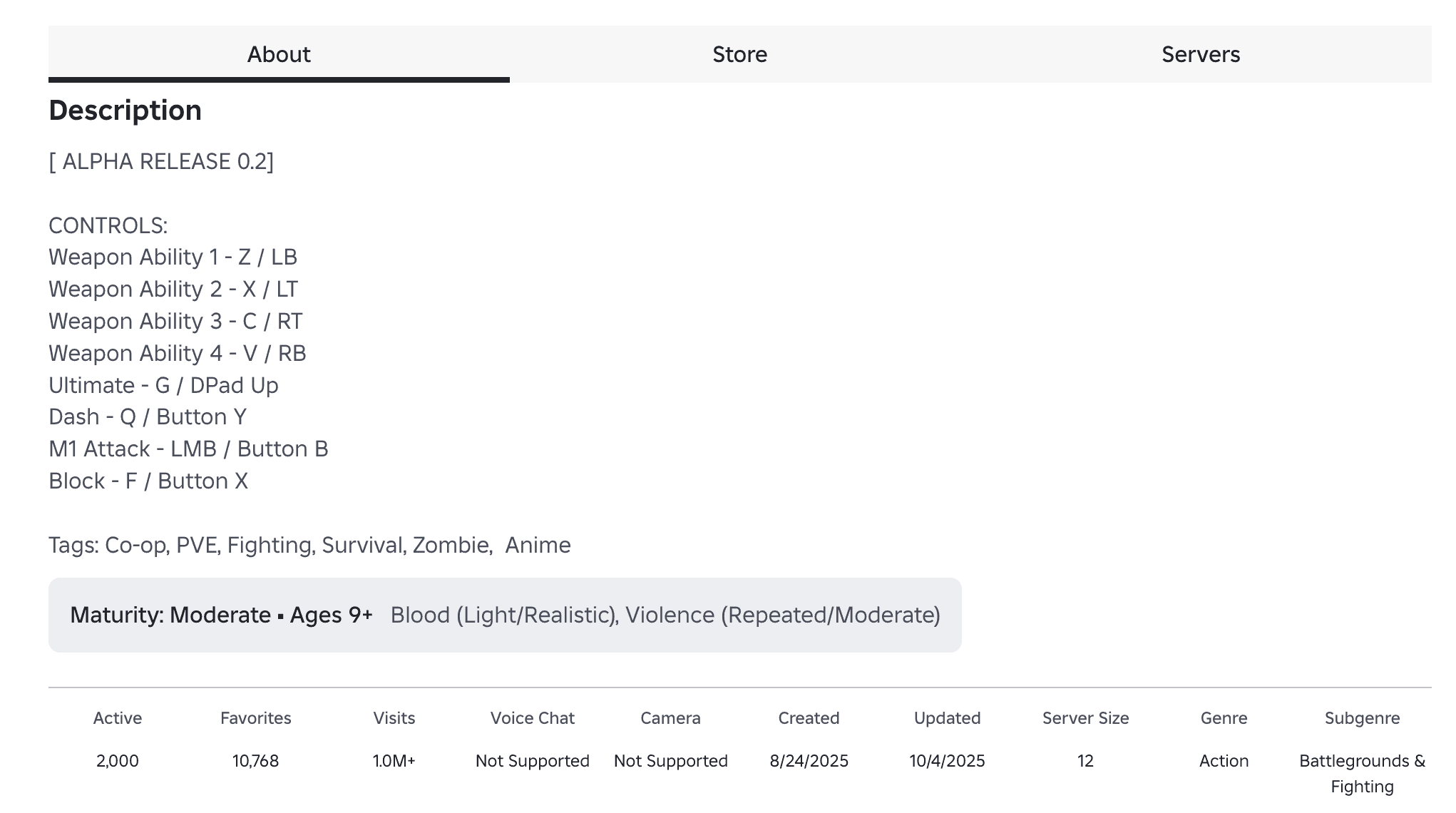Open the Servers tab
Screen dimensions: 1456x813
1201,54
